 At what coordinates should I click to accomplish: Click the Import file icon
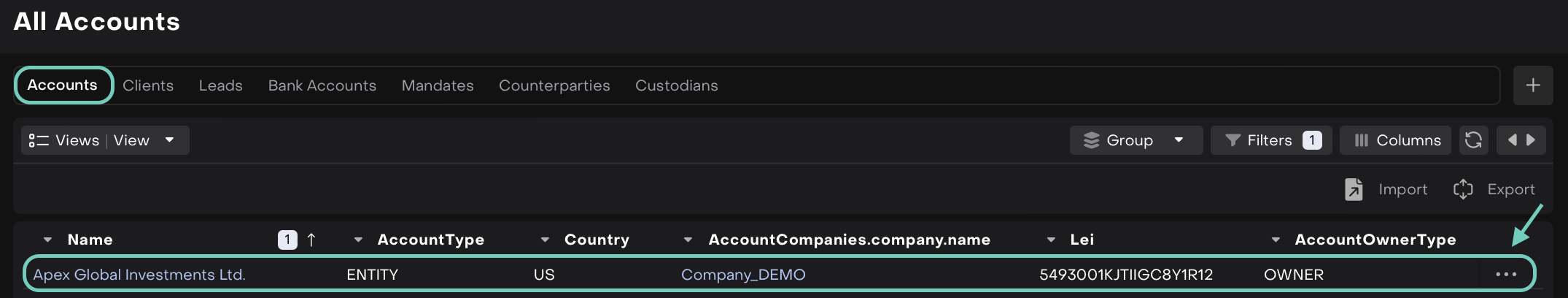pyautogui.click(x=1354, y=189)
